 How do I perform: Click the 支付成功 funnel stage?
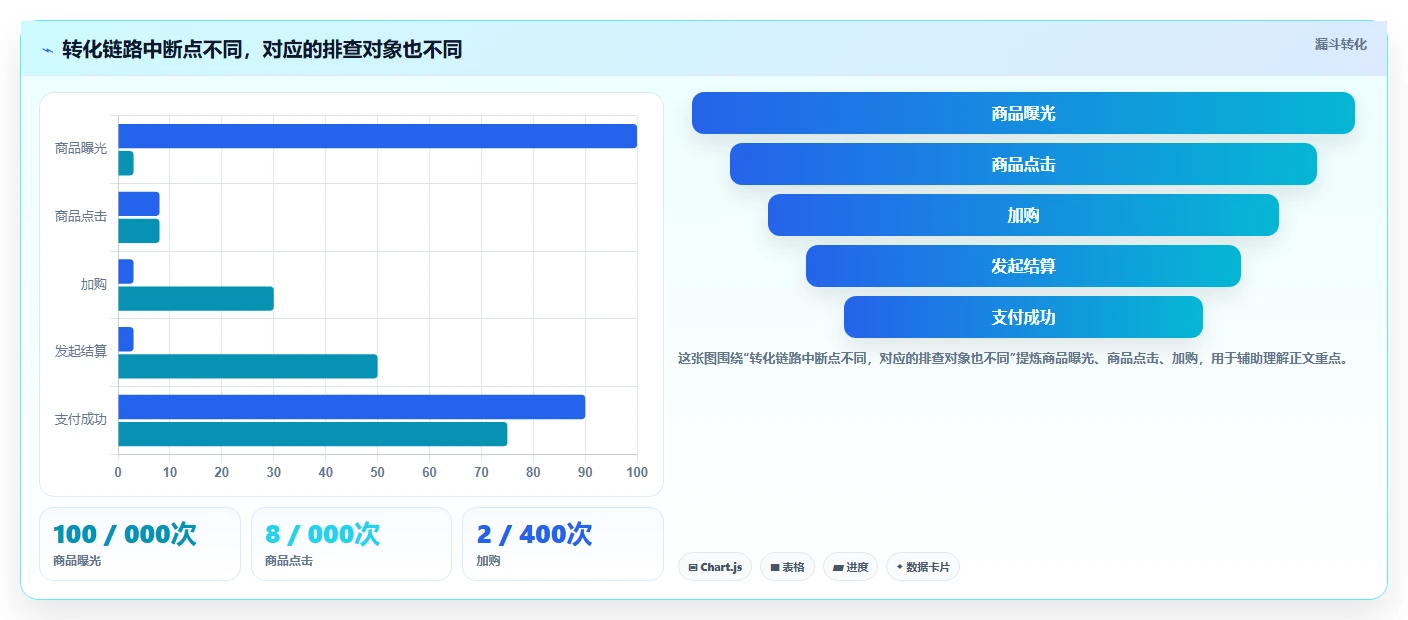pos(1023,317)
